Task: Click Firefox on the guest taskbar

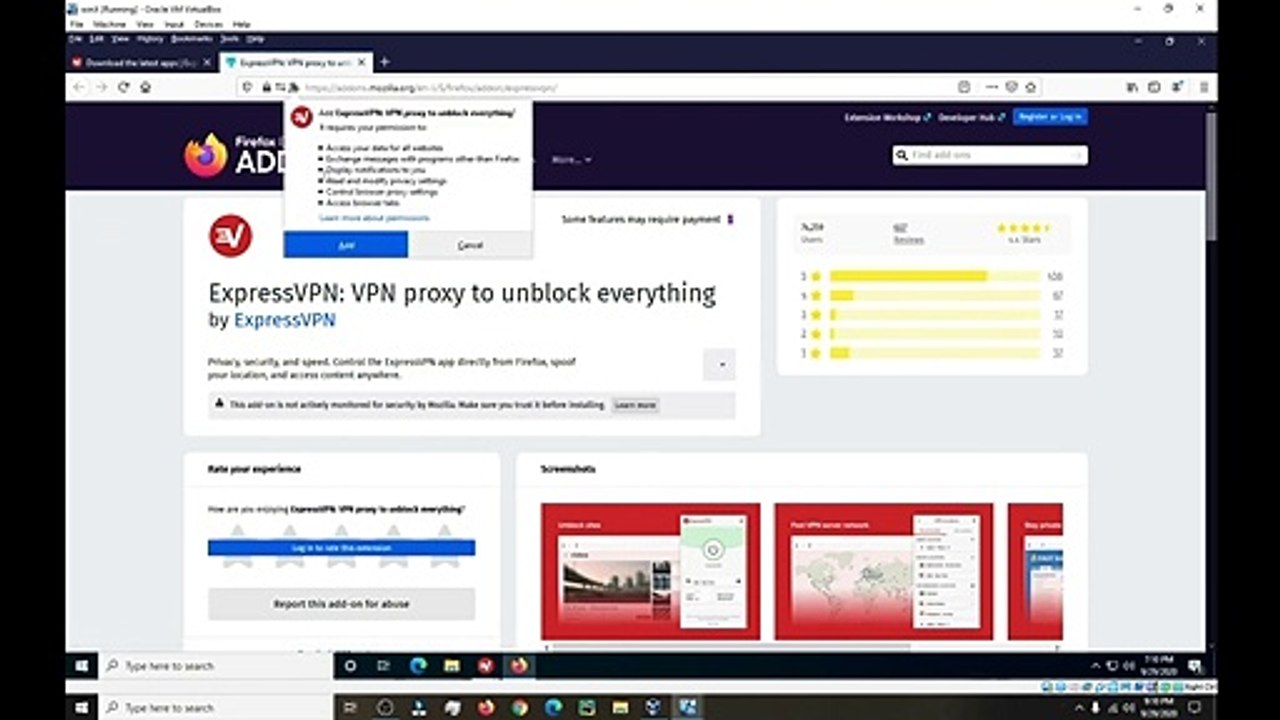Action: [x=518, y=666]
